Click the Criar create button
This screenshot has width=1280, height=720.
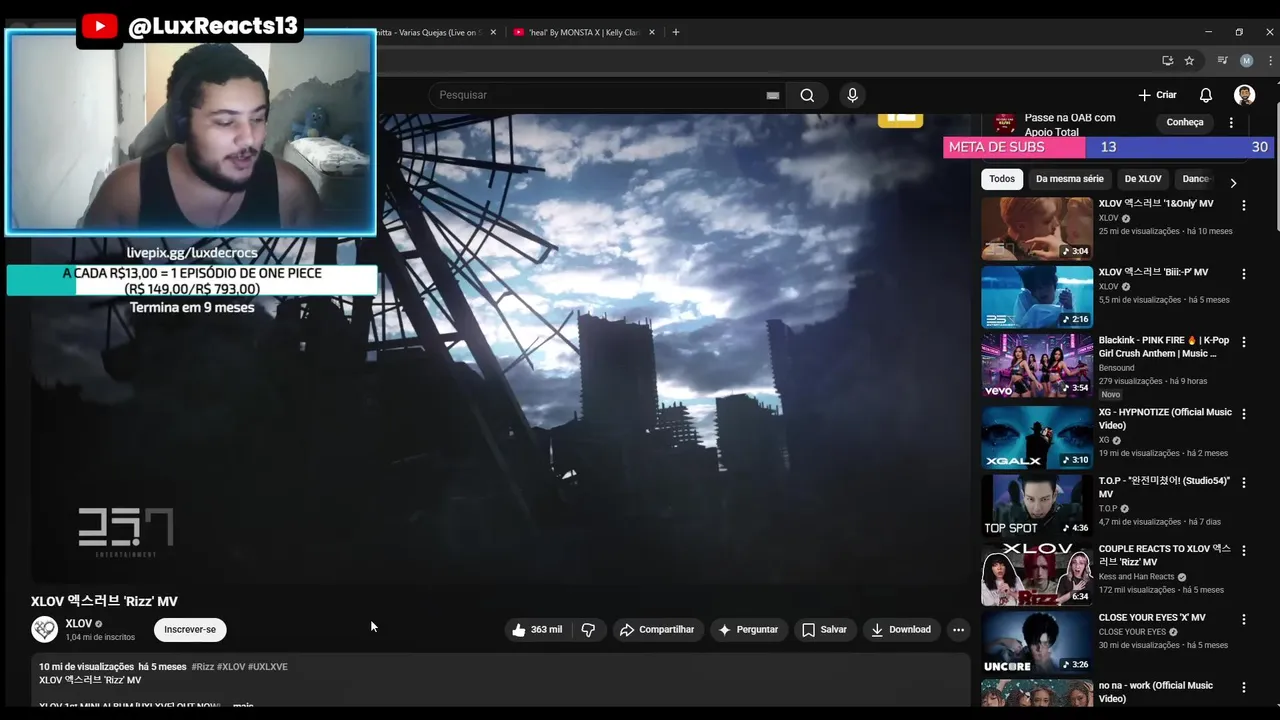click(1157, 95)
